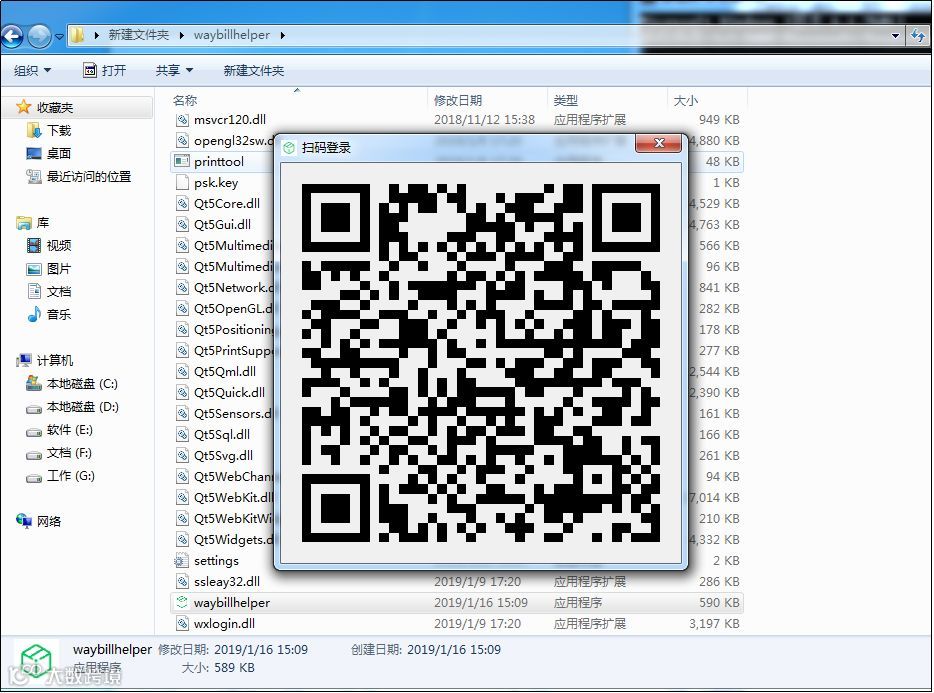Select the wxlogin.dll file icon
This screenshot has height=693, width=934.
pos(182,623)
